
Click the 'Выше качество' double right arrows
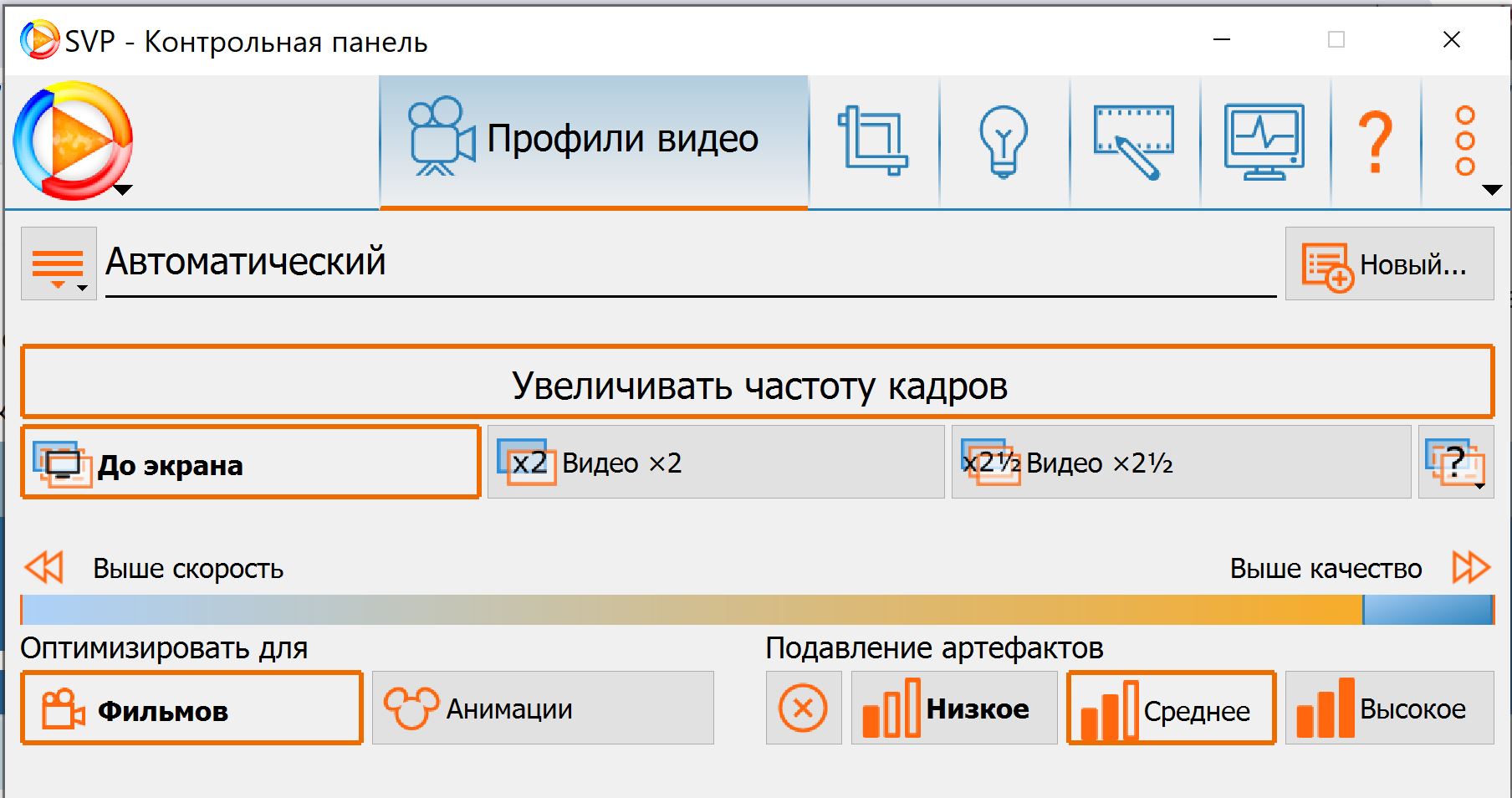(1471, 567)
